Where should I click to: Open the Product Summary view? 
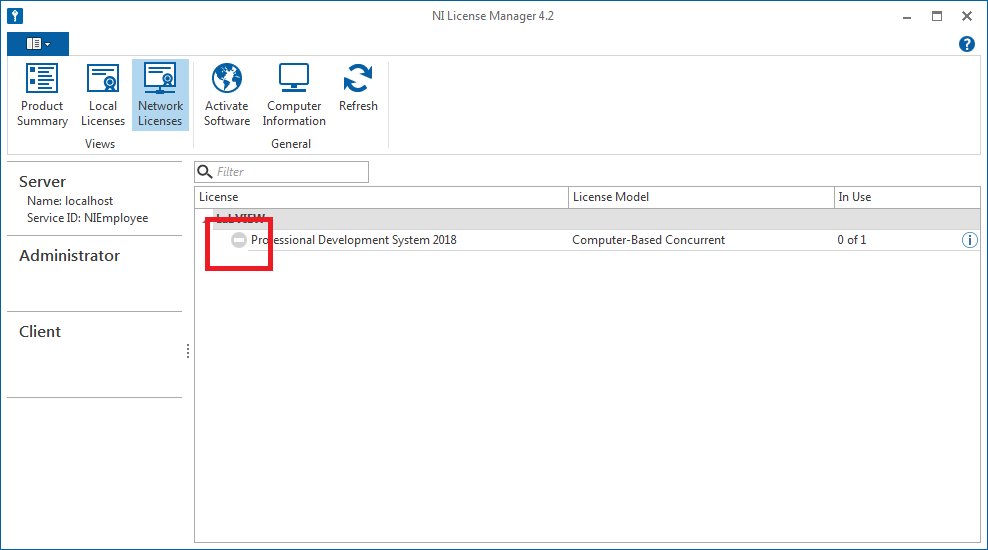click(42, 95)
